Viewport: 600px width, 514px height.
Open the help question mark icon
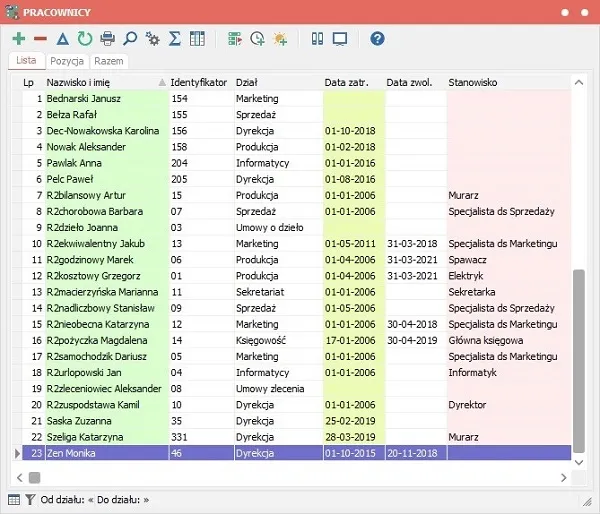point(377,39)
